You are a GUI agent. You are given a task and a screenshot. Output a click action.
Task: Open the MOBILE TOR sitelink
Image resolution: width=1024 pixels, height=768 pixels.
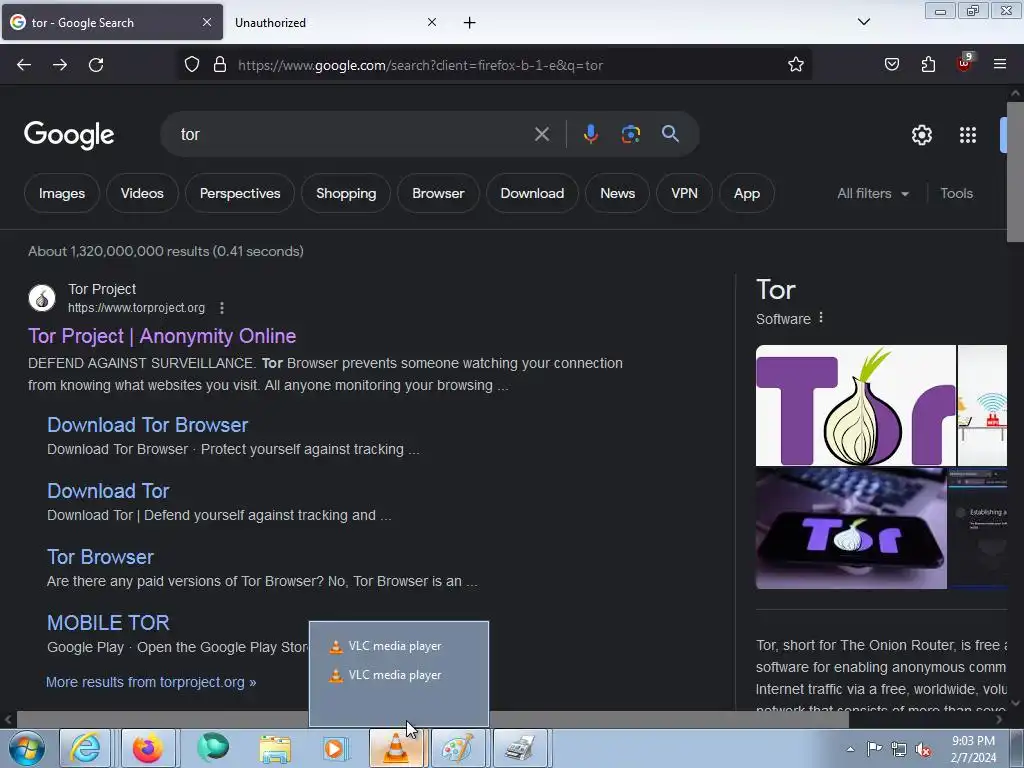coord(108,623)
